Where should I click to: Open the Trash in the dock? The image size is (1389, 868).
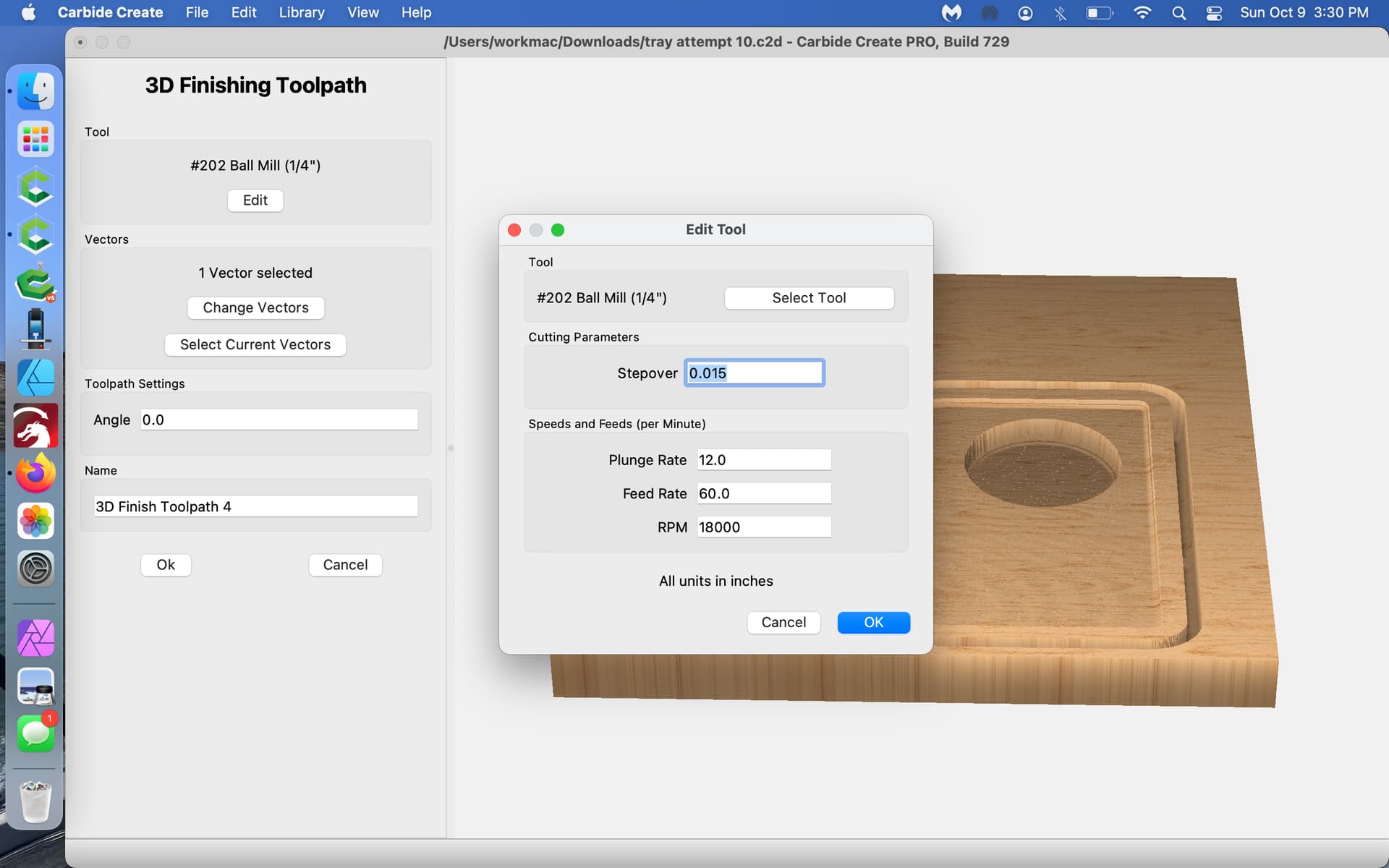click(x=35, y=801)
